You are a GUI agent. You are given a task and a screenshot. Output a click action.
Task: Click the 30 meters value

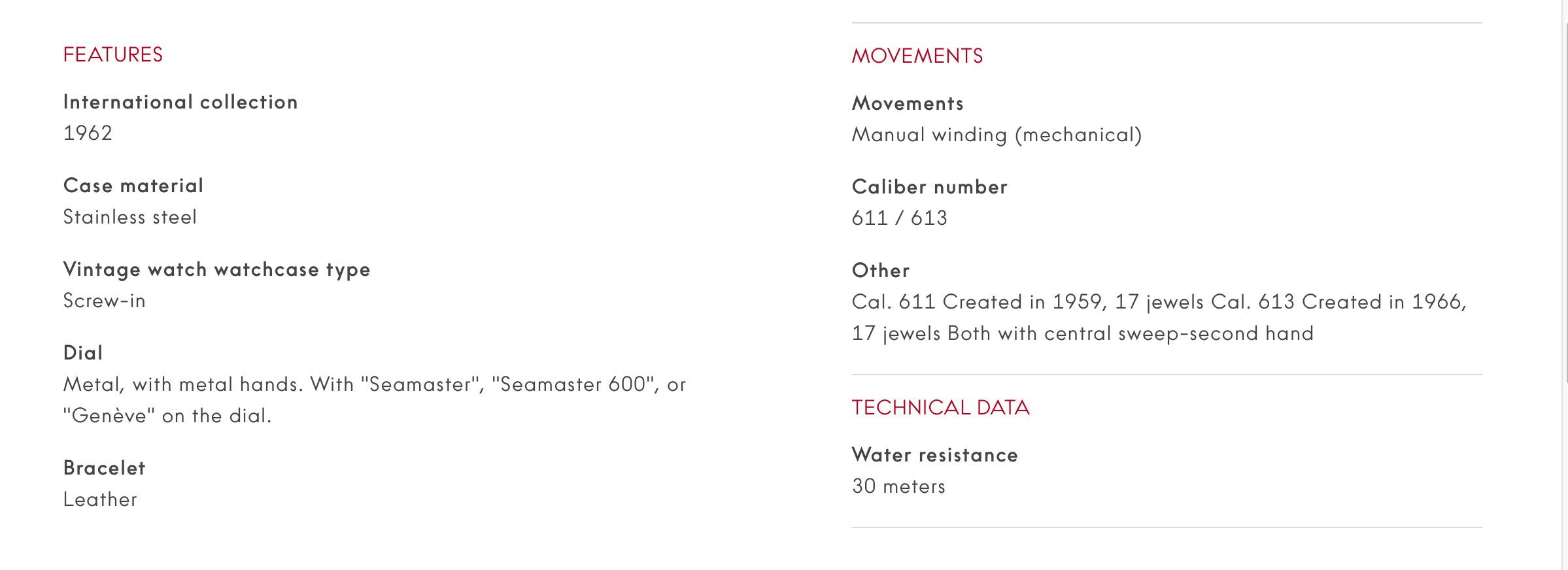coord(898,486)
